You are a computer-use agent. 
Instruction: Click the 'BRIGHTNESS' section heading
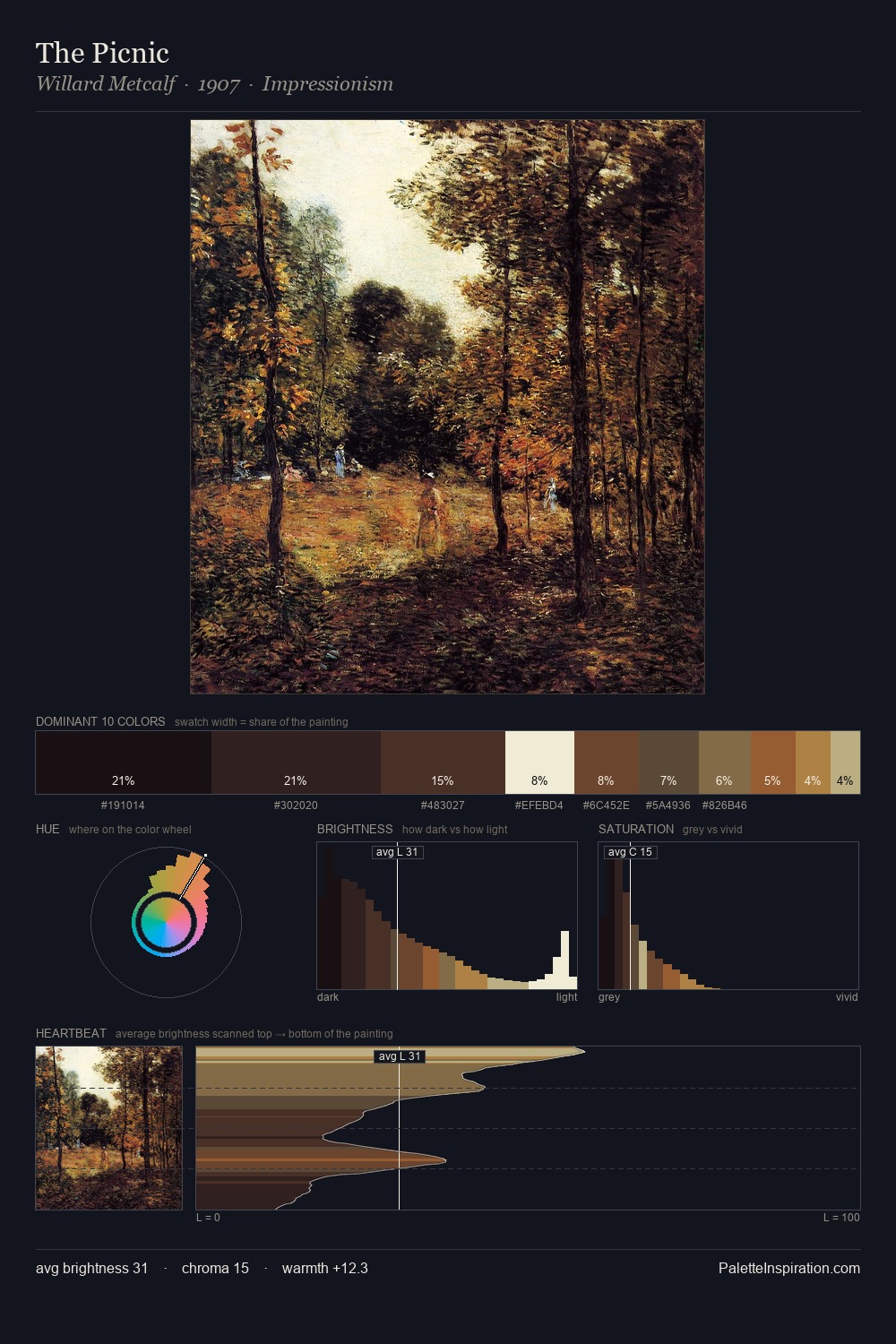coord(355,829)
